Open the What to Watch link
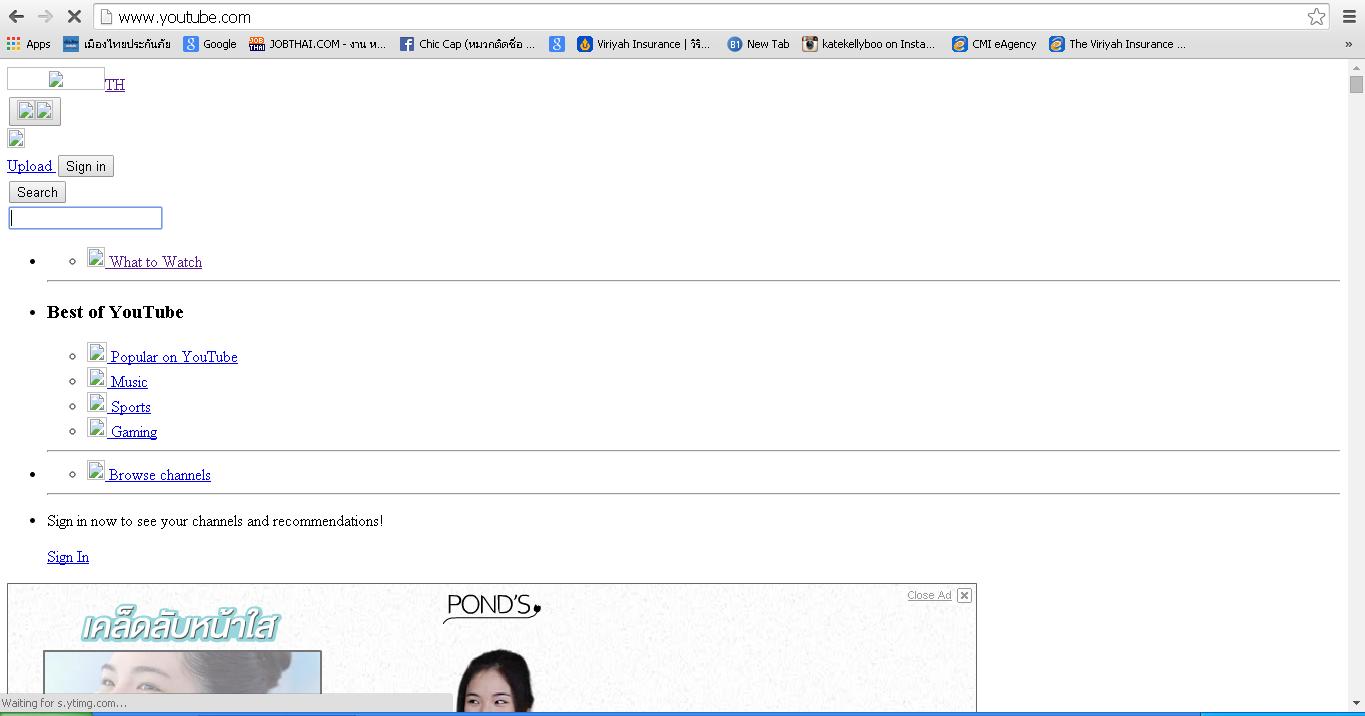 (155, 262)
